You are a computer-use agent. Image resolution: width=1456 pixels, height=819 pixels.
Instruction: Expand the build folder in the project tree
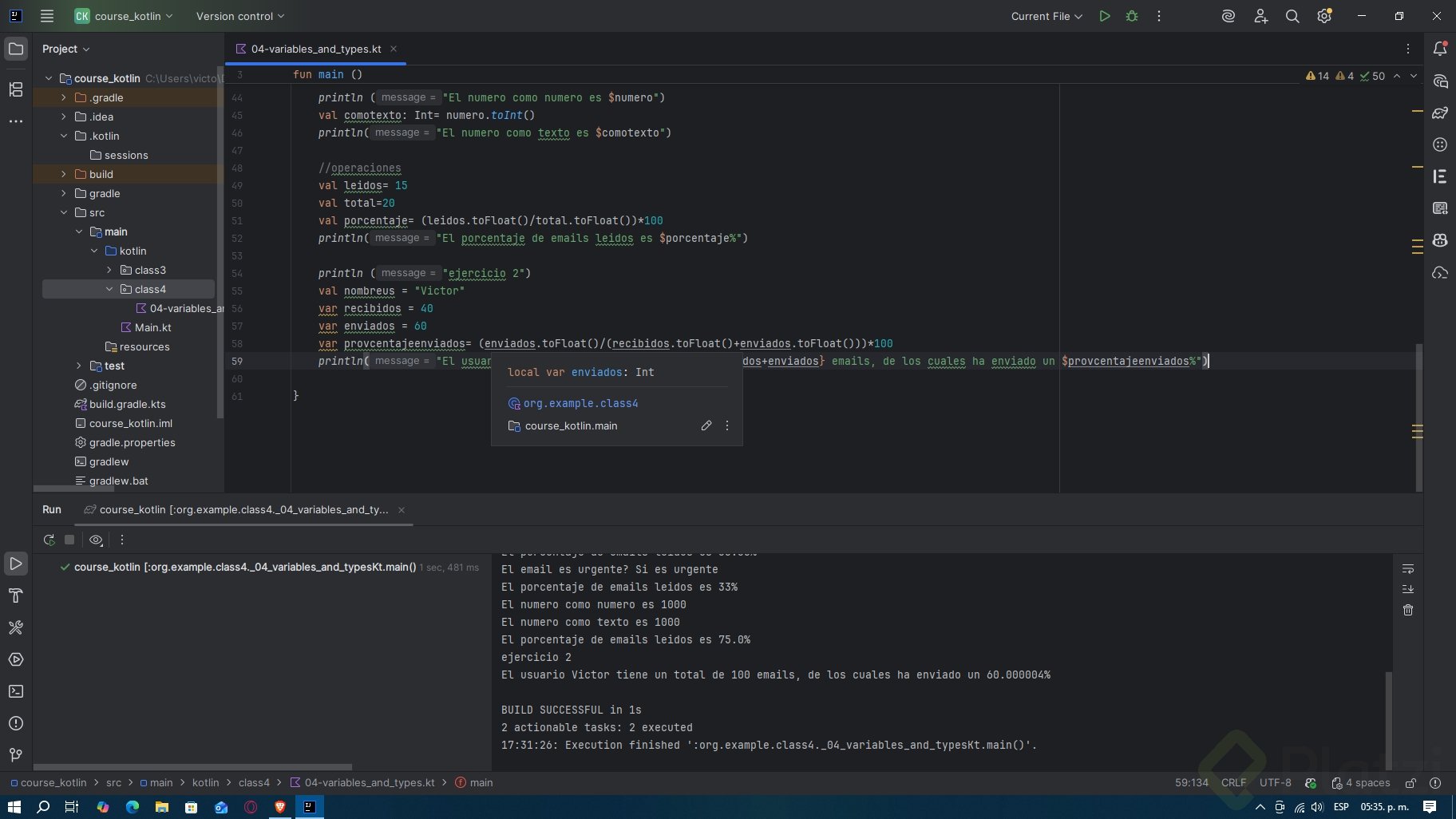[x=64, y=174]
